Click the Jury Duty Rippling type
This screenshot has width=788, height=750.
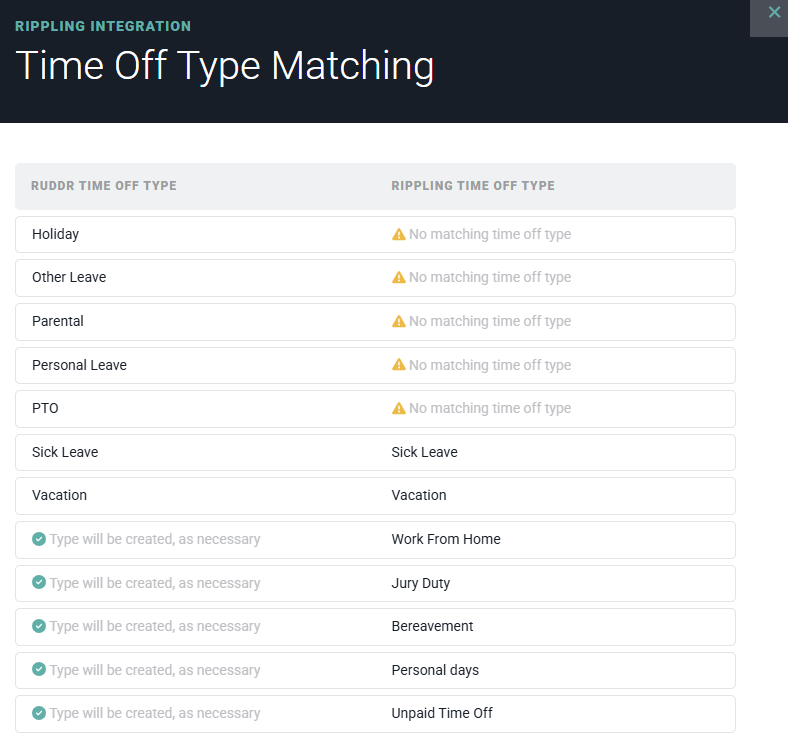[x=421, y=583]
